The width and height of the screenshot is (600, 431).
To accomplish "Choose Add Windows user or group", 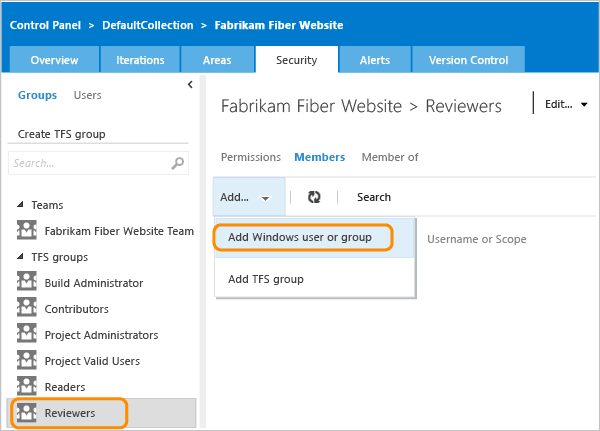I will (300, 238).
